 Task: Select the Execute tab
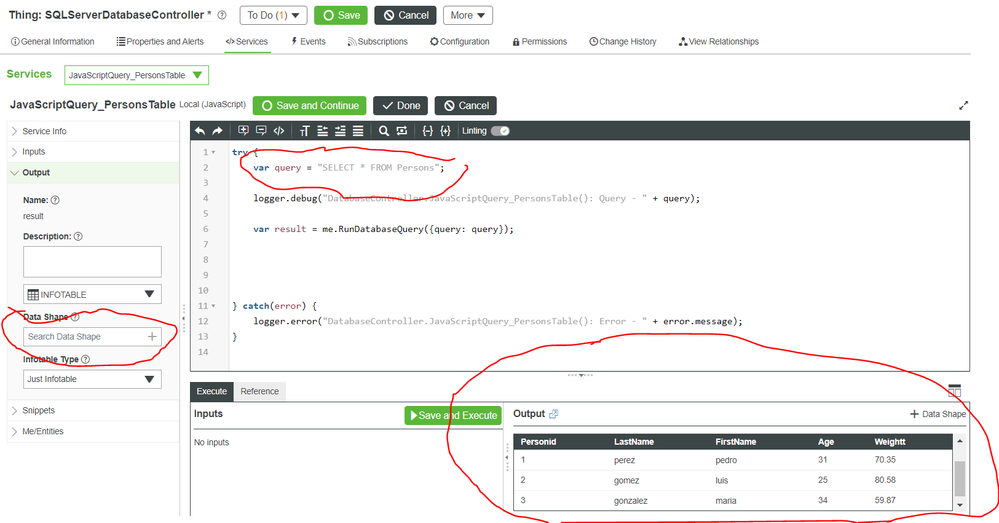click(x=212, y=391)
